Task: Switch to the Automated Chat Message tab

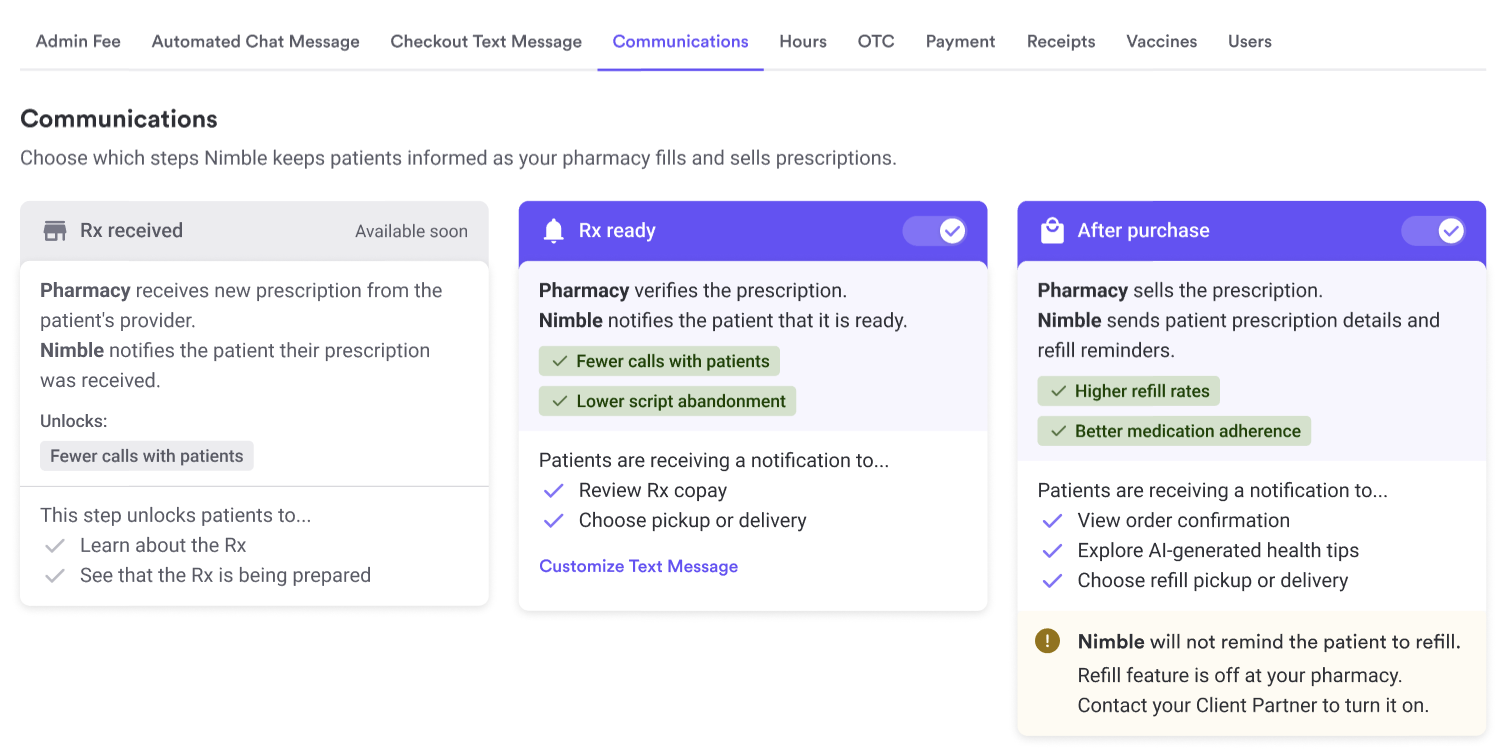Action: 255,42
